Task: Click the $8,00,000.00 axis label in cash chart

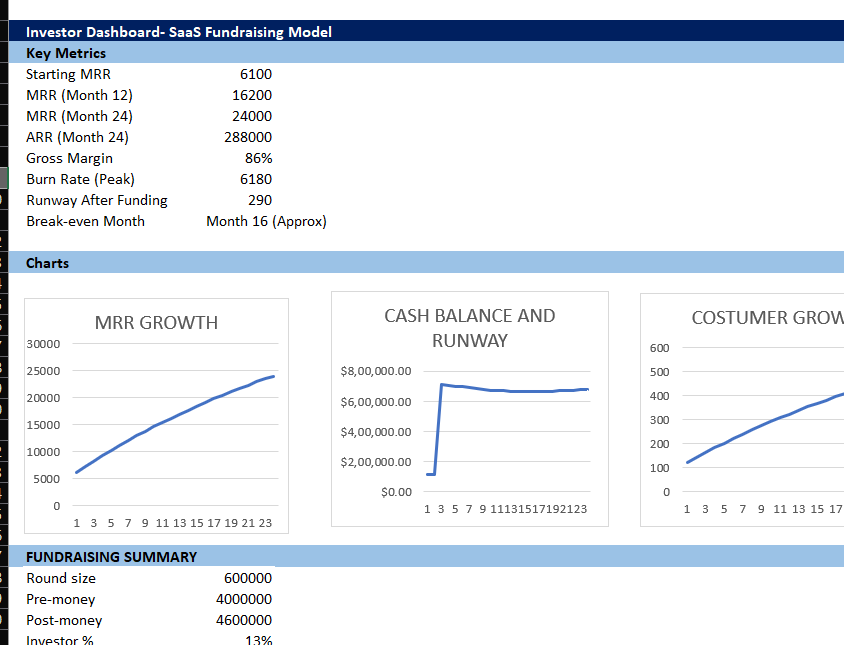Action: (x=376, y=372)
